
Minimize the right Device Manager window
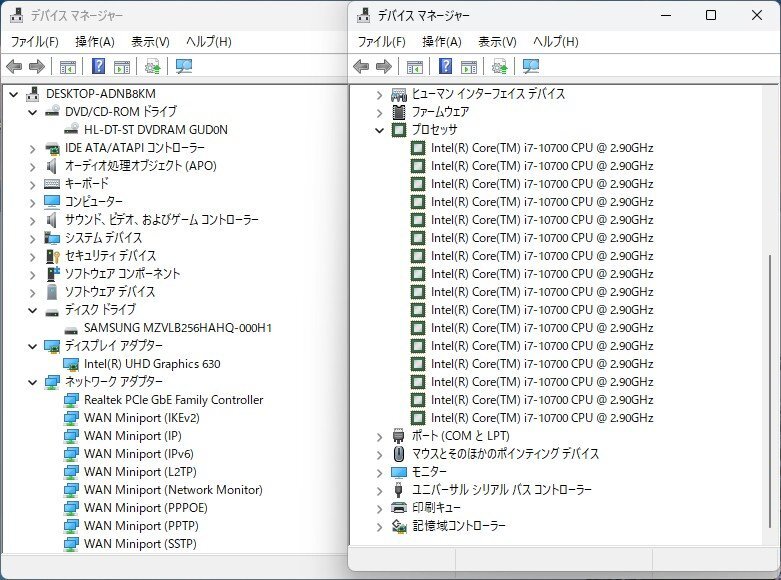coord(666,15)
